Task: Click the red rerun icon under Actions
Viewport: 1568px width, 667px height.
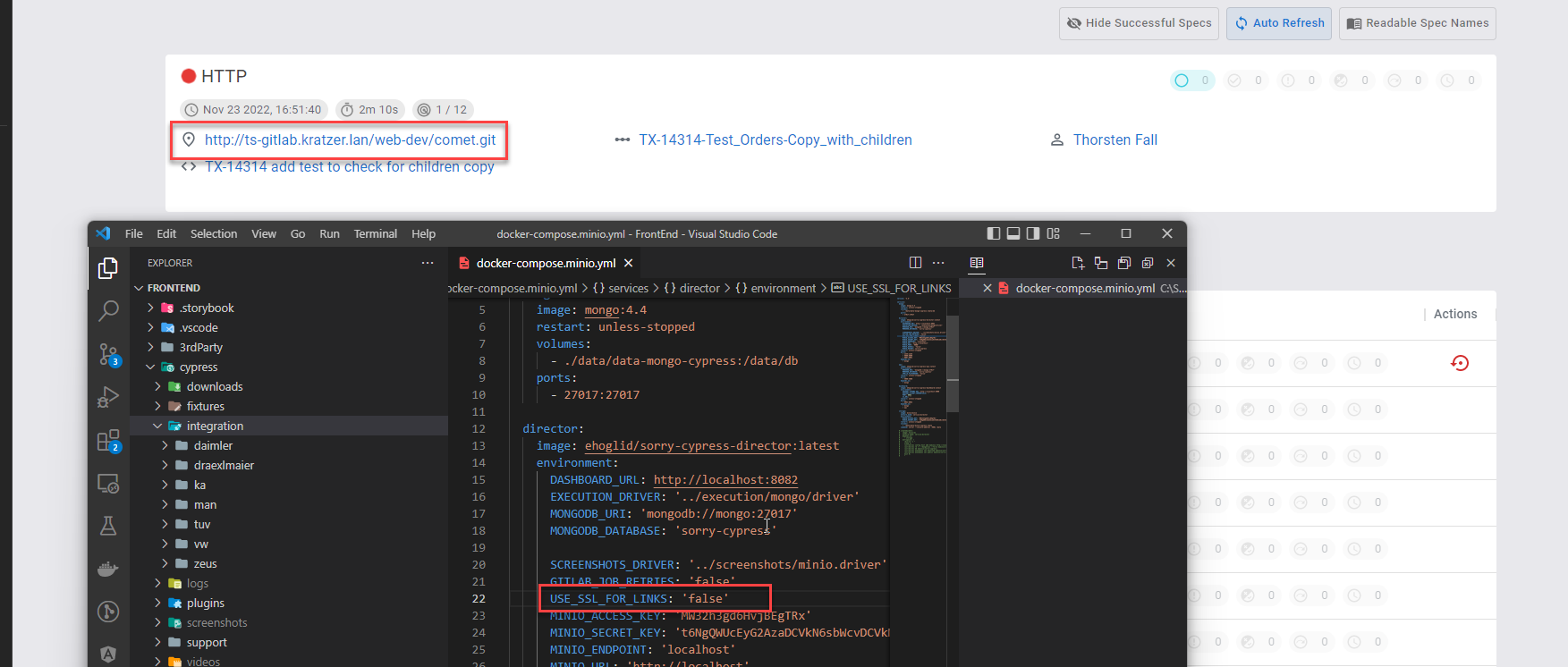Action: tap(1460, 363)
